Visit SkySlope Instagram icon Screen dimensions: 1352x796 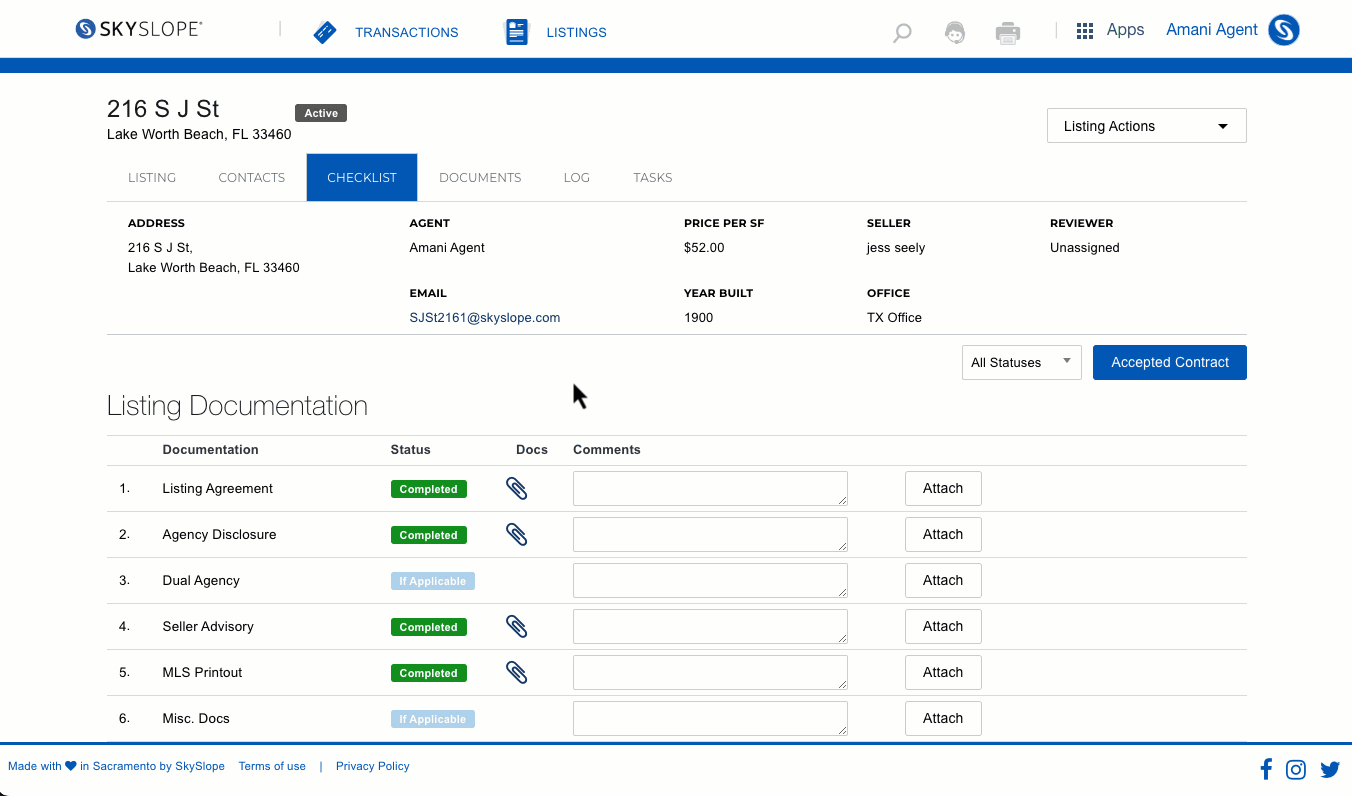[x=1296, y=769]
